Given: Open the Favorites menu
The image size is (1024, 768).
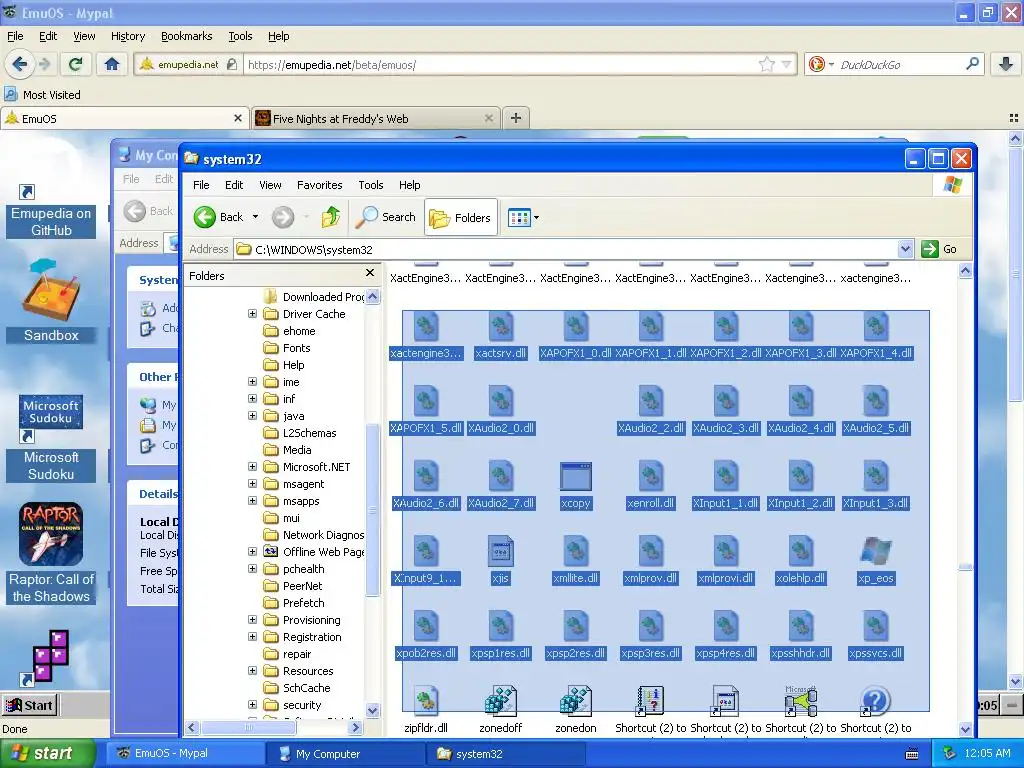Looking at the screenshot, I should coord(319,185).
